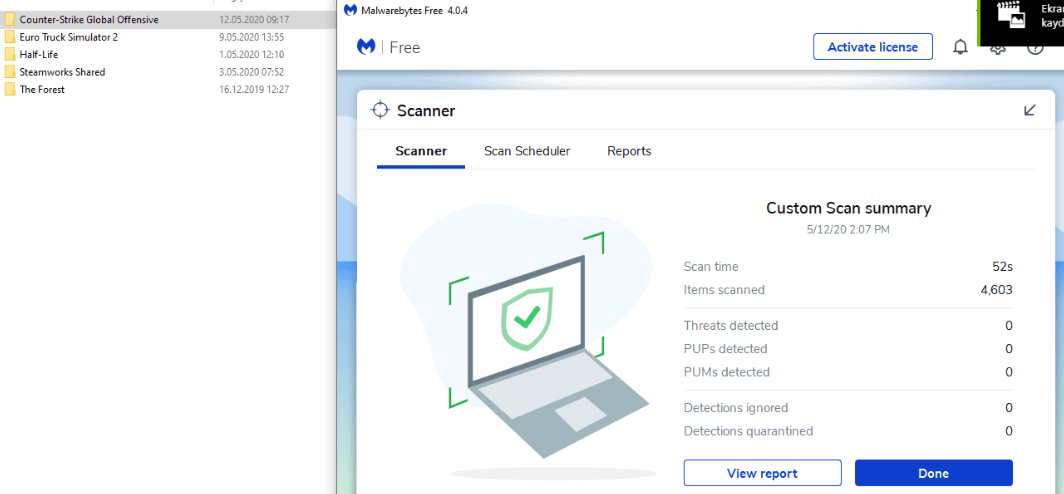The image size is (1064, 494).
Task: Select The Forest folder icon
Action: click(x=10, y=90)
